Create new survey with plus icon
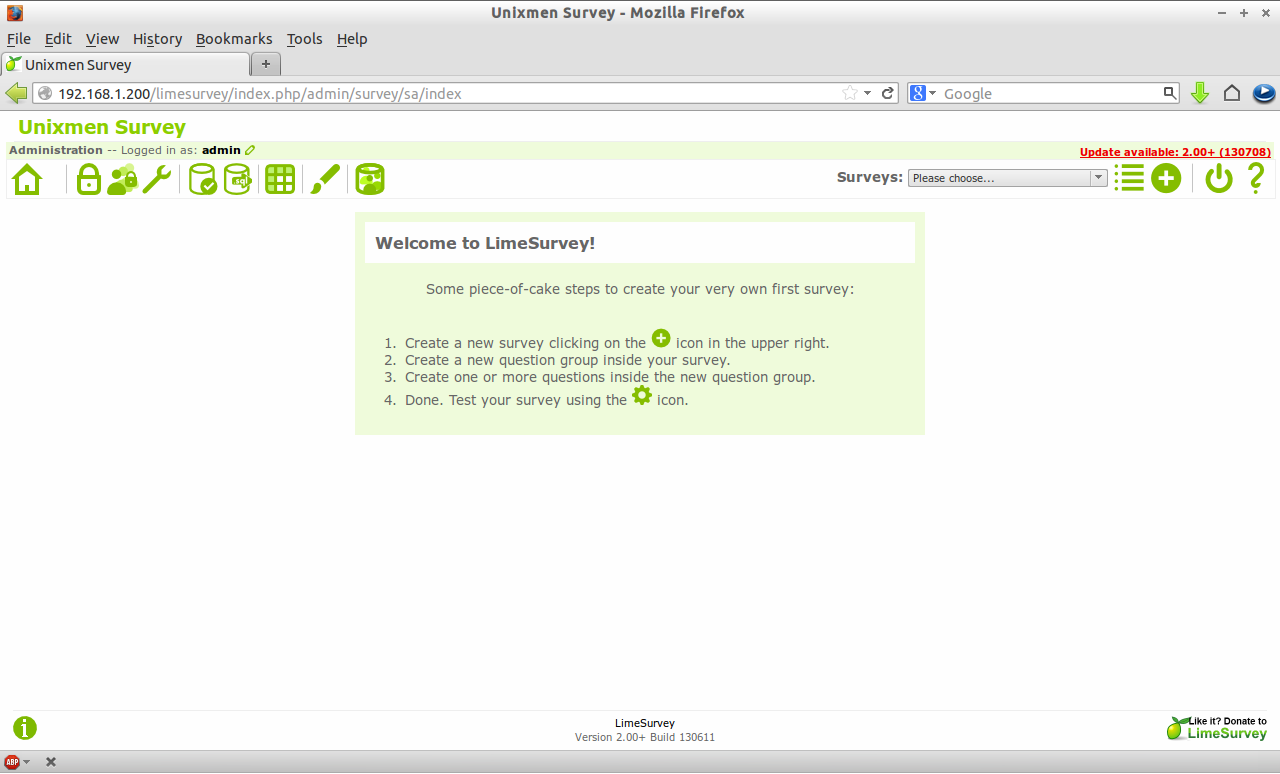Screen dimensions: 1280x774 [x=1166, y=179]
